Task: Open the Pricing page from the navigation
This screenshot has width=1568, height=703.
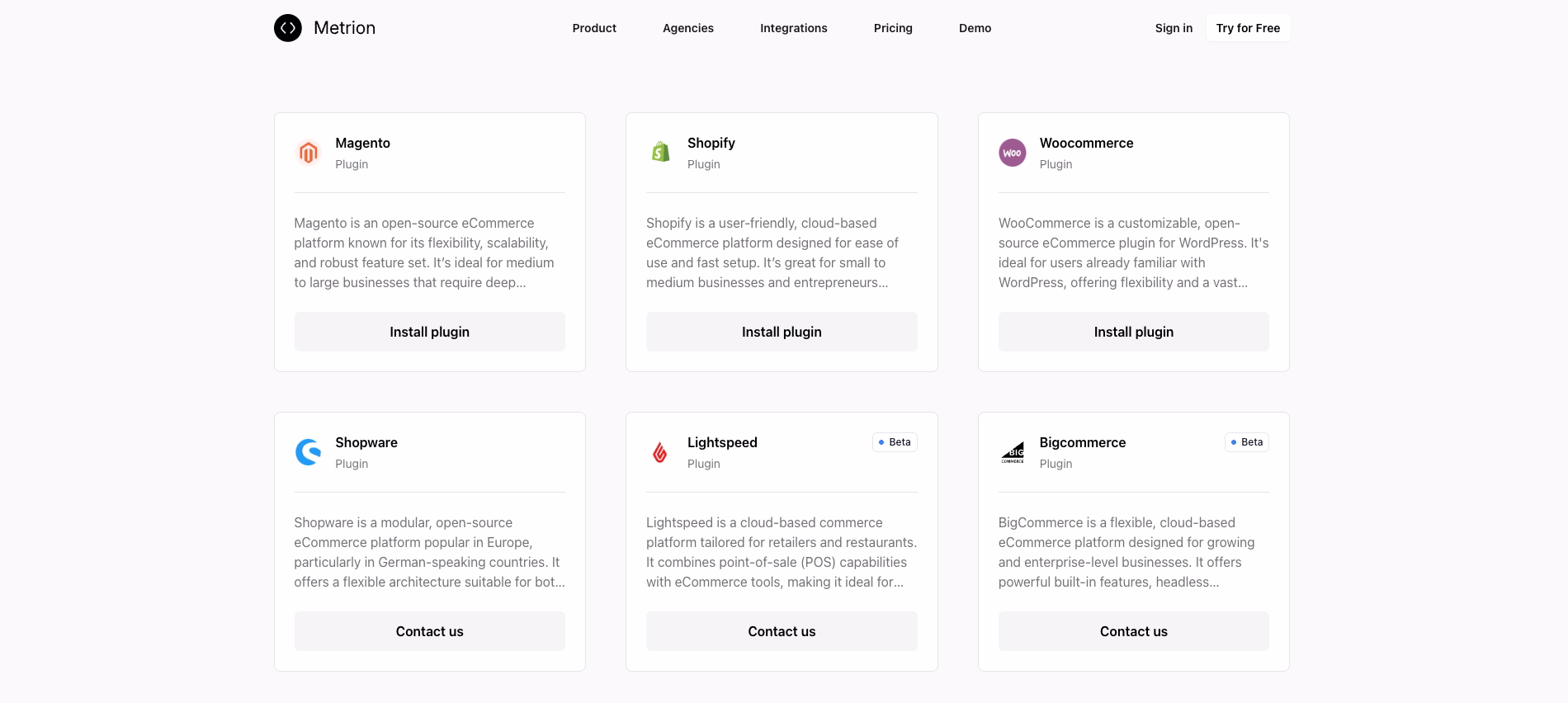Action: pos(892,27)
